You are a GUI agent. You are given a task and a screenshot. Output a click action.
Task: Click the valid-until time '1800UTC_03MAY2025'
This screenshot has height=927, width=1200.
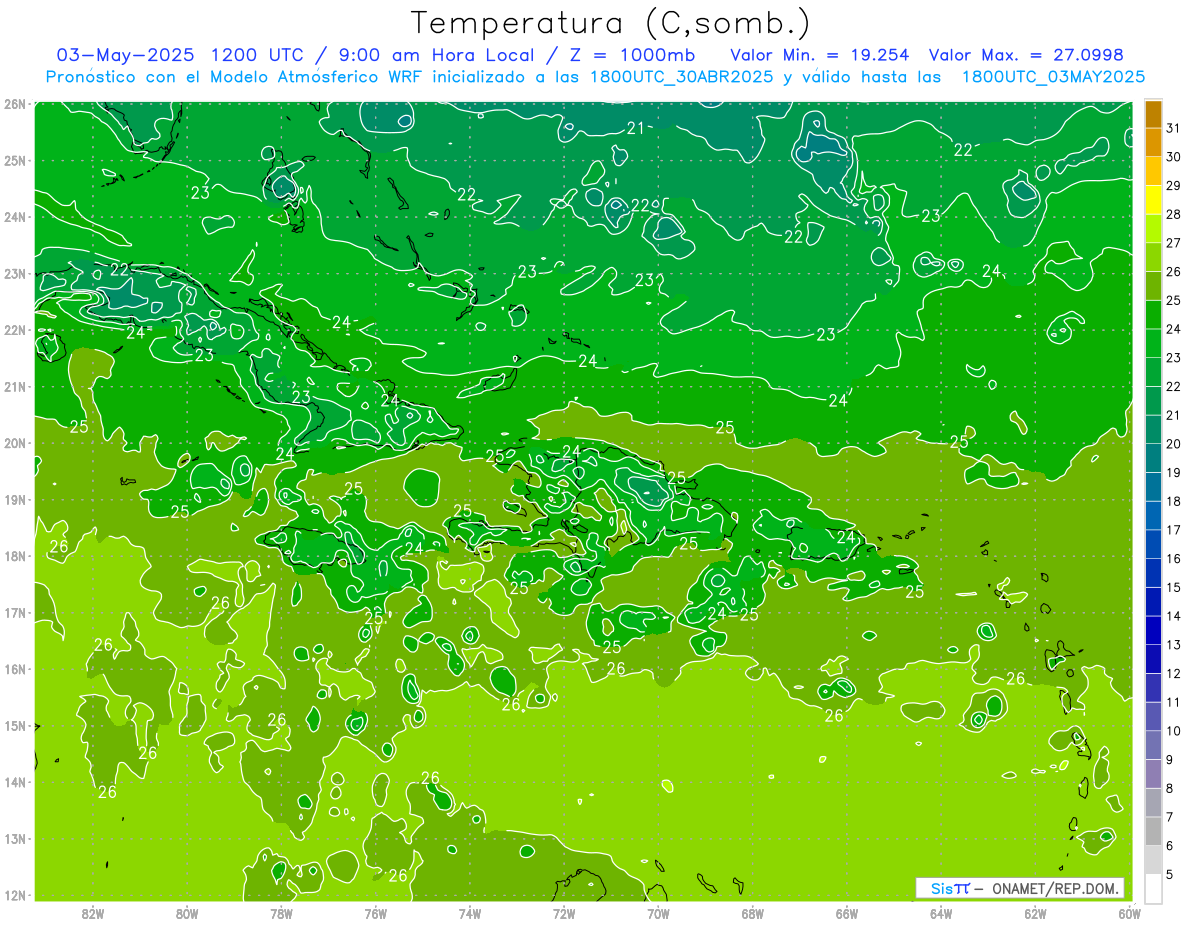point(1053,77)
